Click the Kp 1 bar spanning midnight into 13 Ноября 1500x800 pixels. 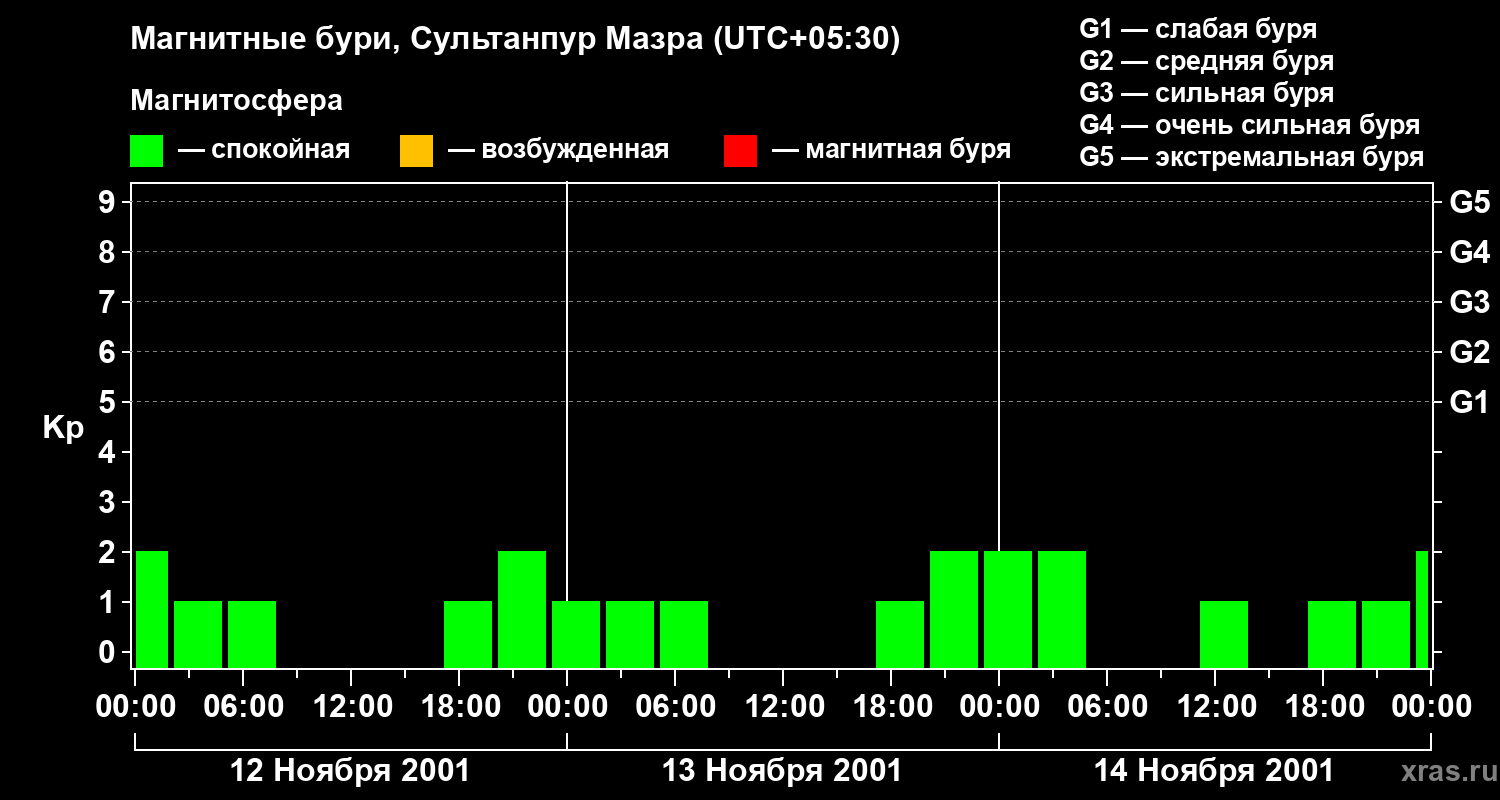click(x=576, y=634)
